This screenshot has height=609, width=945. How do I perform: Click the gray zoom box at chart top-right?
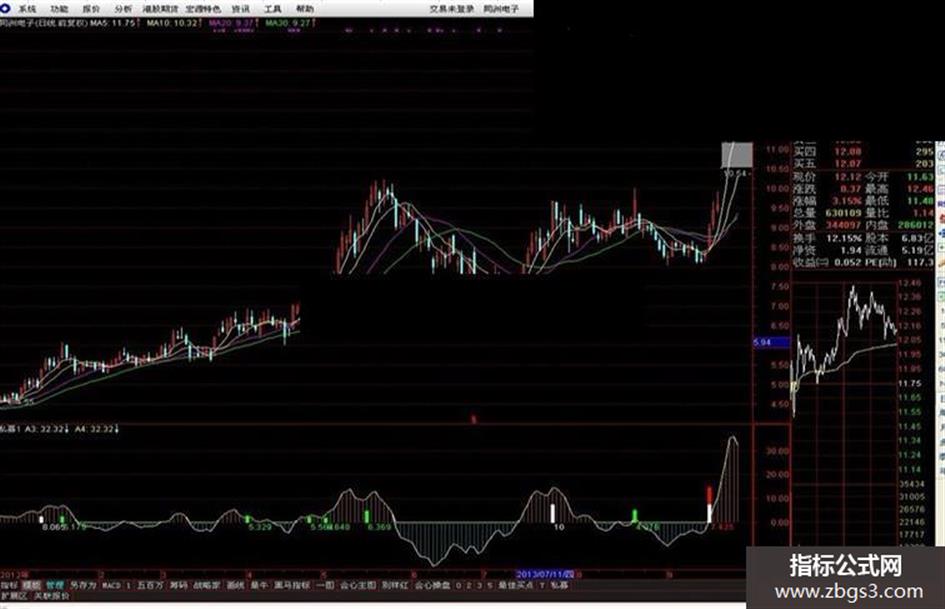coord(737,155)
